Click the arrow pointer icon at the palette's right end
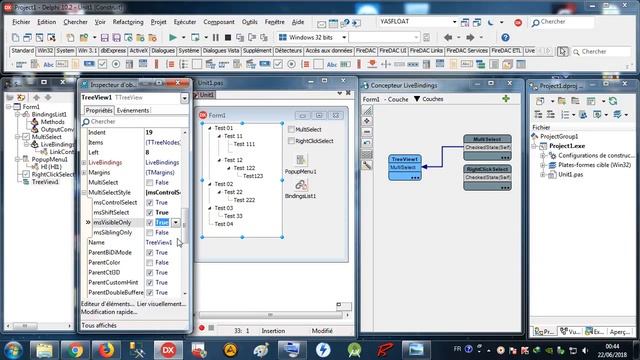This screenshot has height=360, width=640. 562,51
